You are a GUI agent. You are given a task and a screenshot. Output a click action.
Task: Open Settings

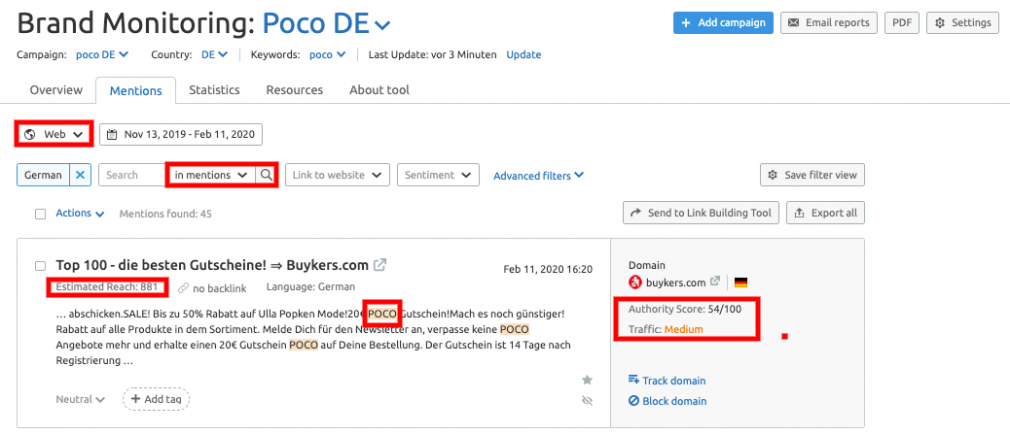click(962, 23)
